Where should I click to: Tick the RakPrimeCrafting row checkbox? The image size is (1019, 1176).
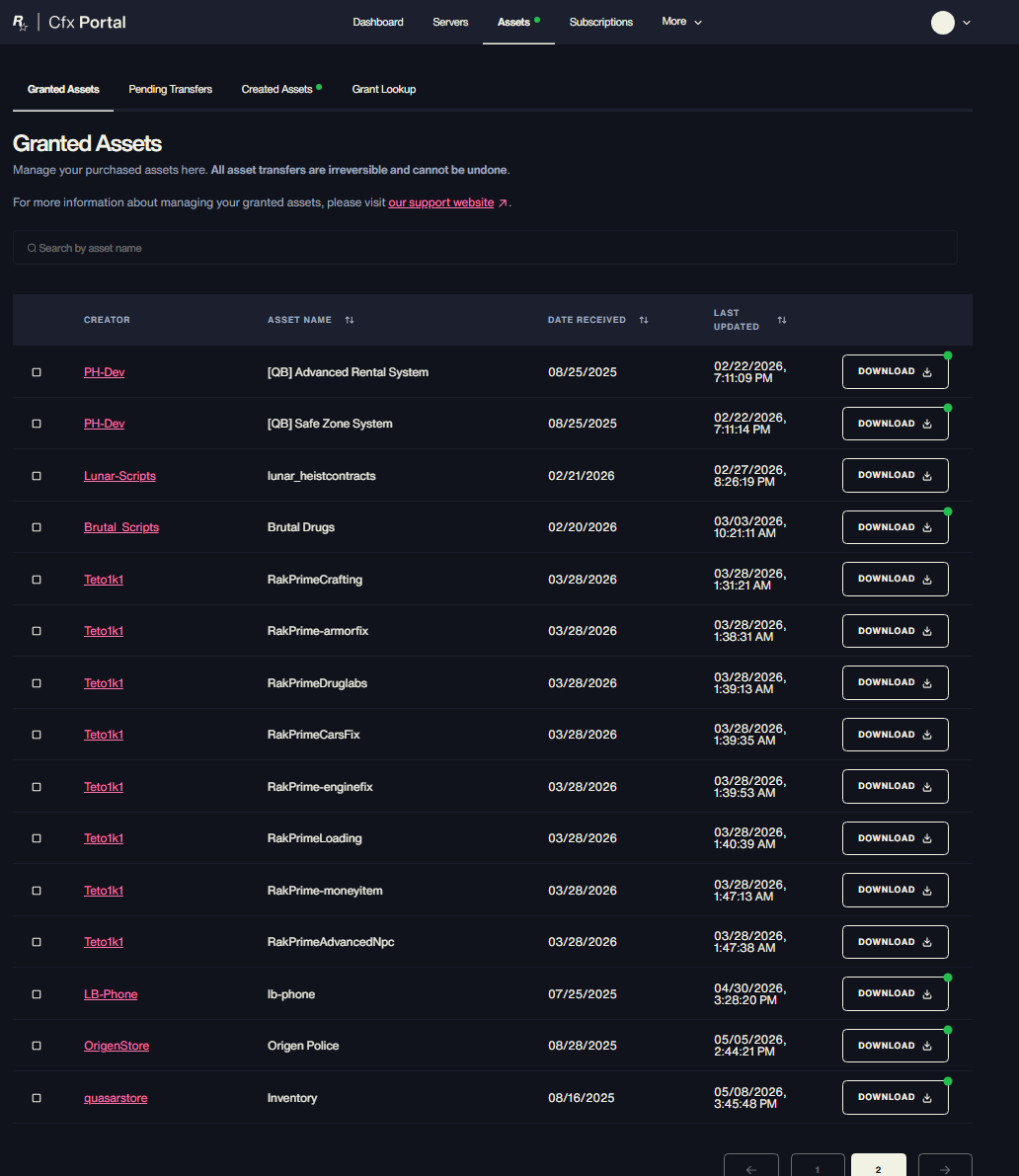(36, 580)
